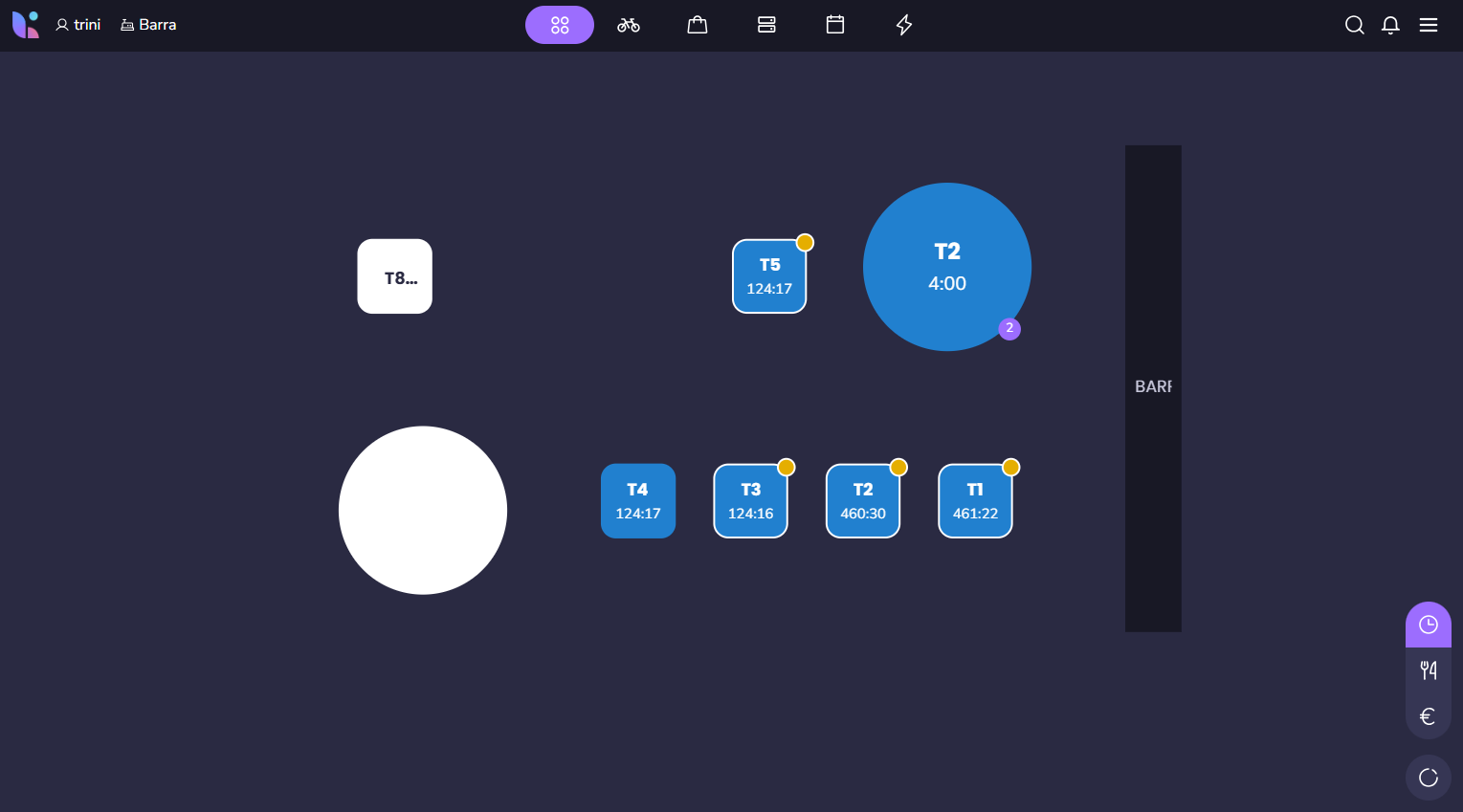Select the empty white round table
This screenshot has height=812, width=1463.
(x=423, y=511)
